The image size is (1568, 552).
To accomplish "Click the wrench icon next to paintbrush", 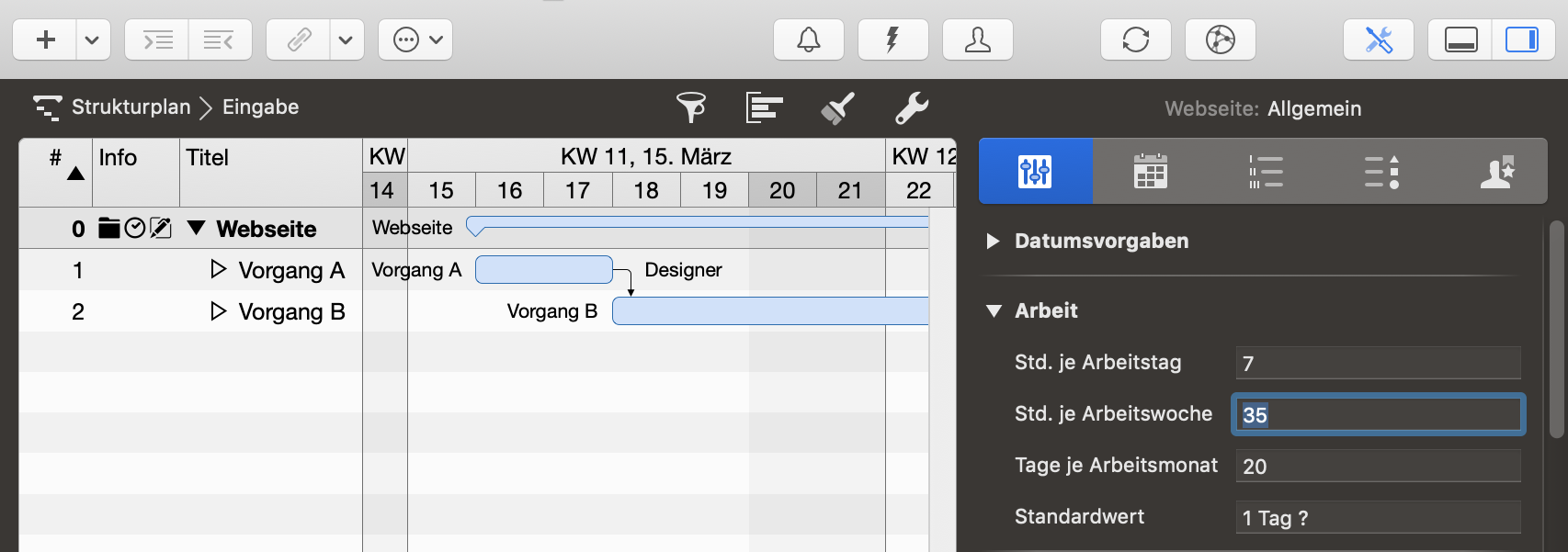I will 912,107.
